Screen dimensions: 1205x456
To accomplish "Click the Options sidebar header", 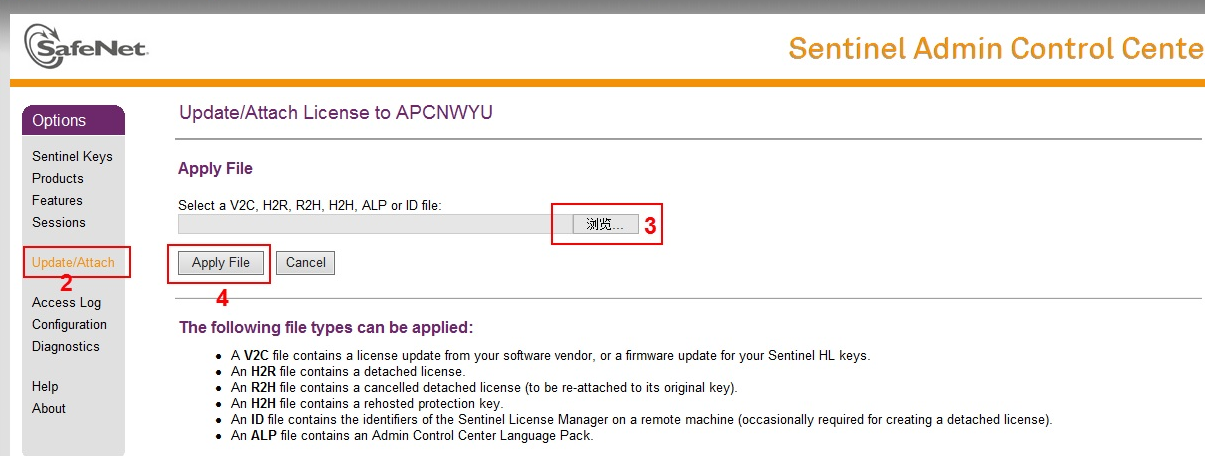I will click(x=73, y=120).
